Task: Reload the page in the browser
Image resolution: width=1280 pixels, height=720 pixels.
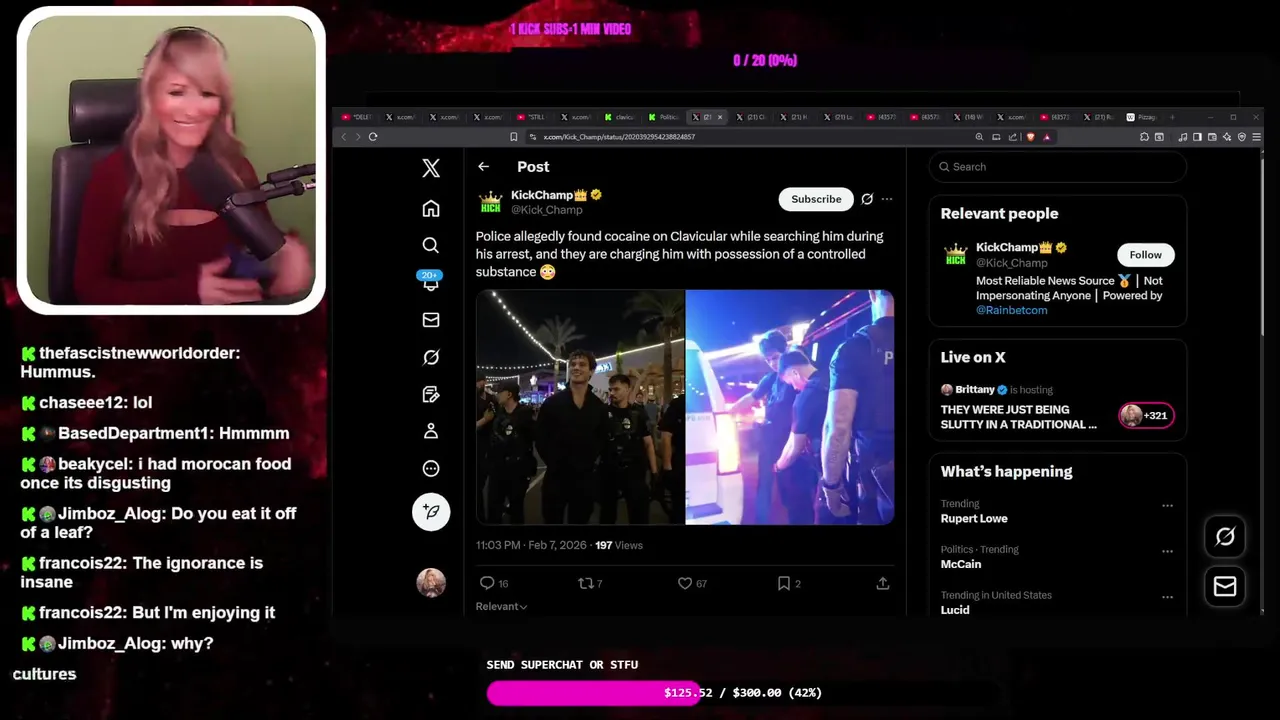Action: click(x=373, y=137)
